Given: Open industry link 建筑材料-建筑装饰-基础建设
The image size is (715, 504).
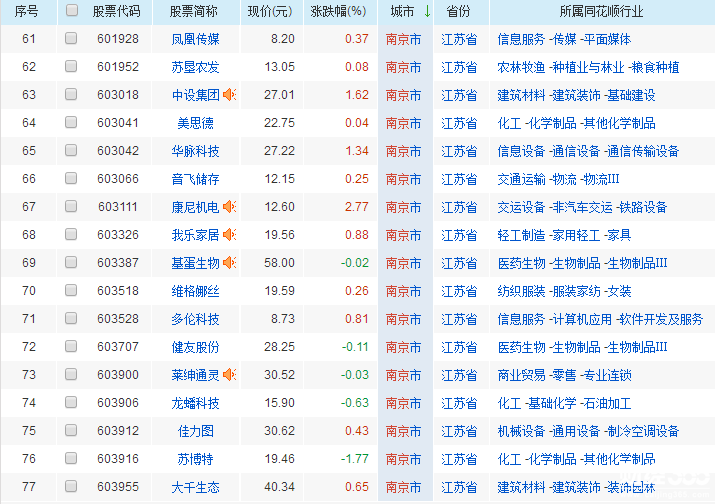Looking at the screenshot, I should [576, 95].
